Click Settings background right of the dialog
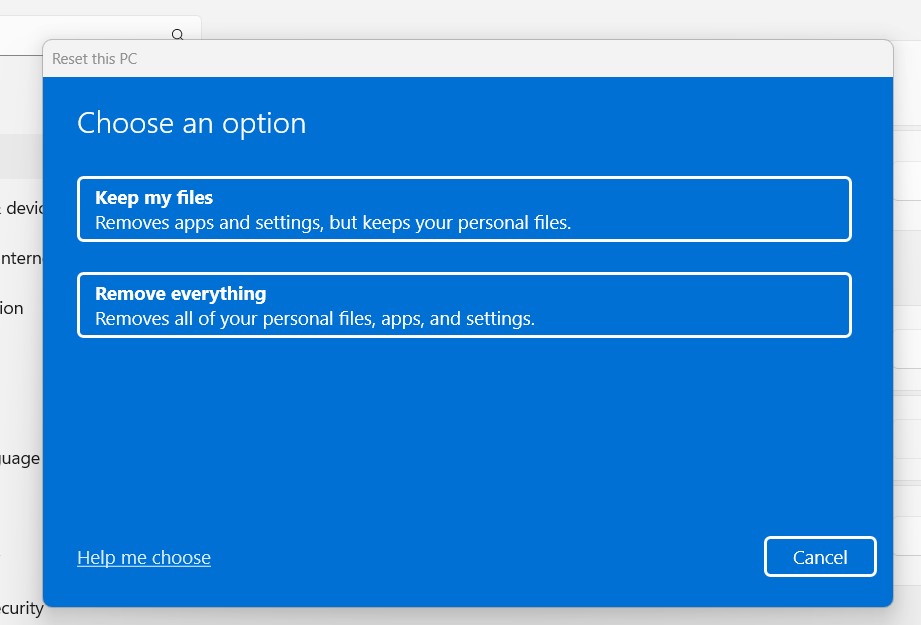921x625 pixels. click(x=907, y=300)
